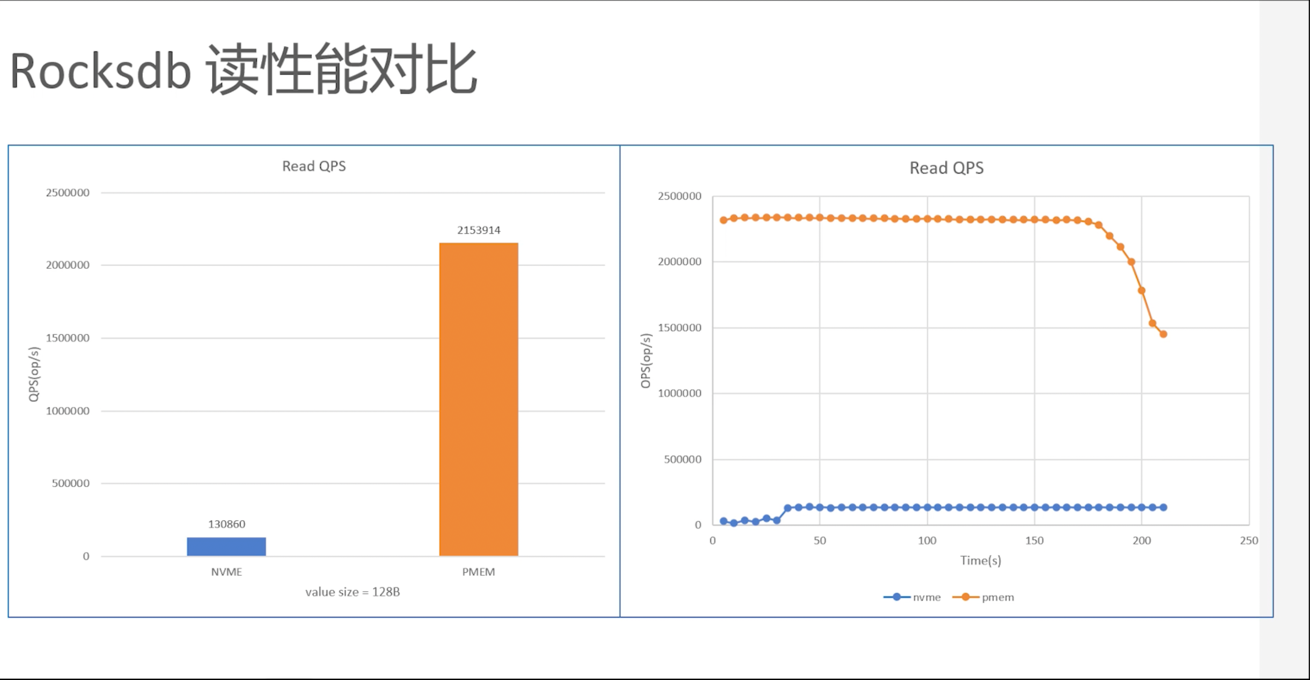Select the 500000 tick on the bar chart

[x=71, y=483]
